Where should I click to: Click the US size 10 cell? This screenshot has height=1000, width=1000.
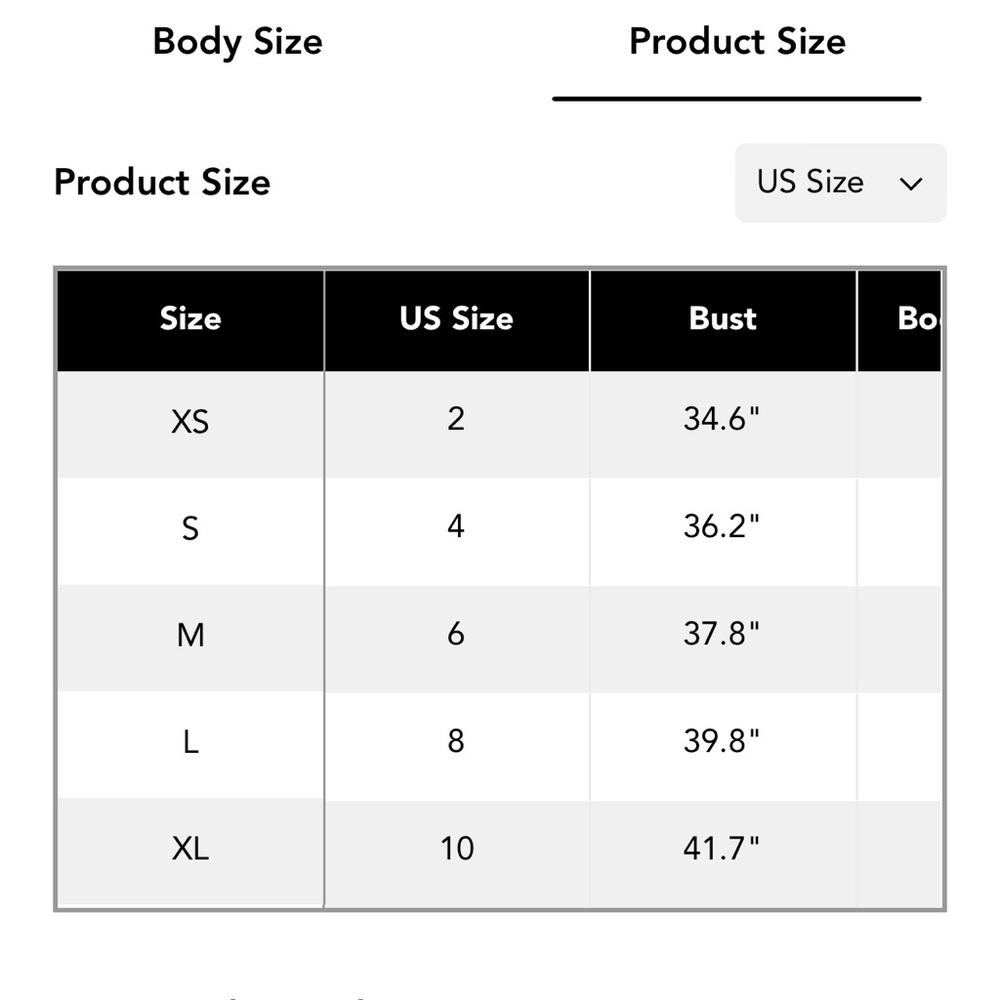[457, 853]
